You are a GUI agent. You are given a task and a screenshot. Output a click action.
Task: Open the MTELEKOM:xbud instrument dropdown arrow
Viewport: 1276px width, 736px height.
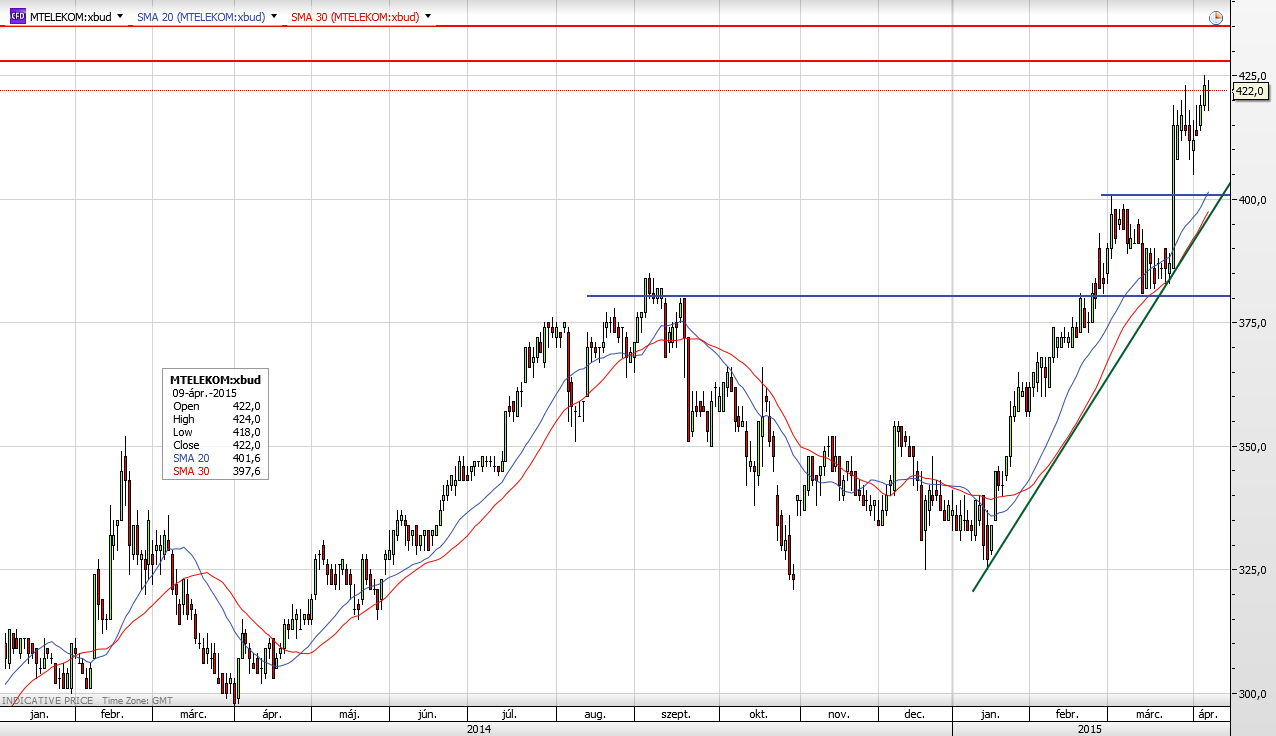click(120, 17)
